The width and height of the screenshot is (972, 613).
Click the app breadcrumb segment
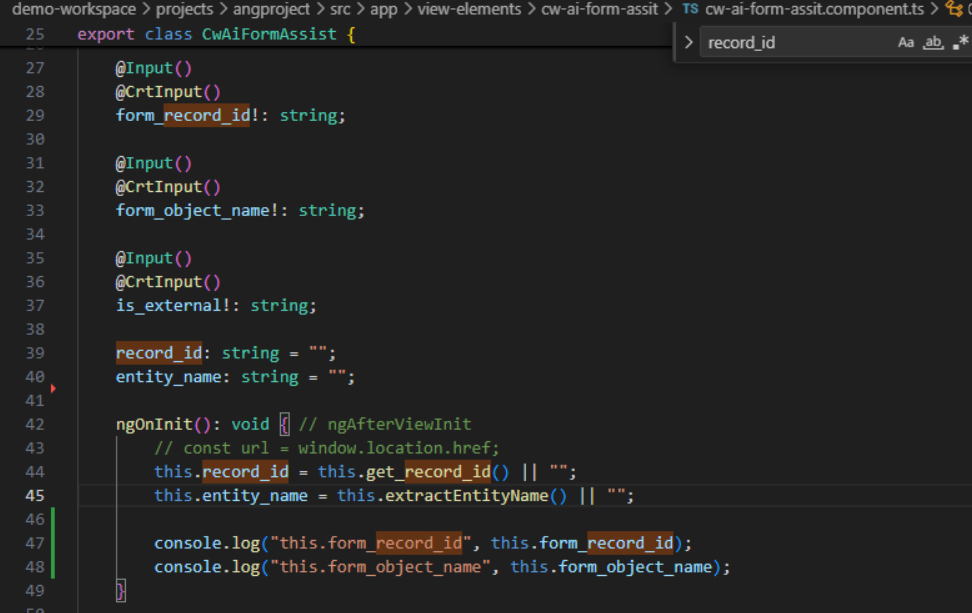(x=384, y=9)
